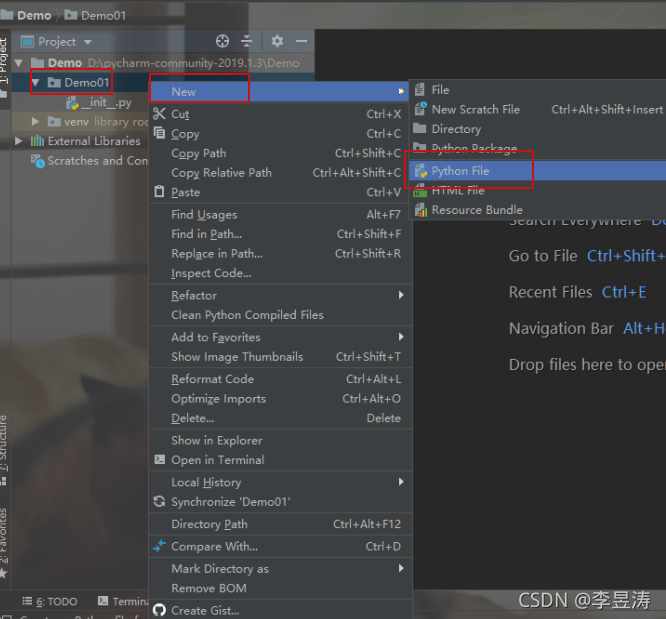Choose Delete... menu entry
This screenshot has width=666, height=619.
pyautogui.click(x=281, y=418)
